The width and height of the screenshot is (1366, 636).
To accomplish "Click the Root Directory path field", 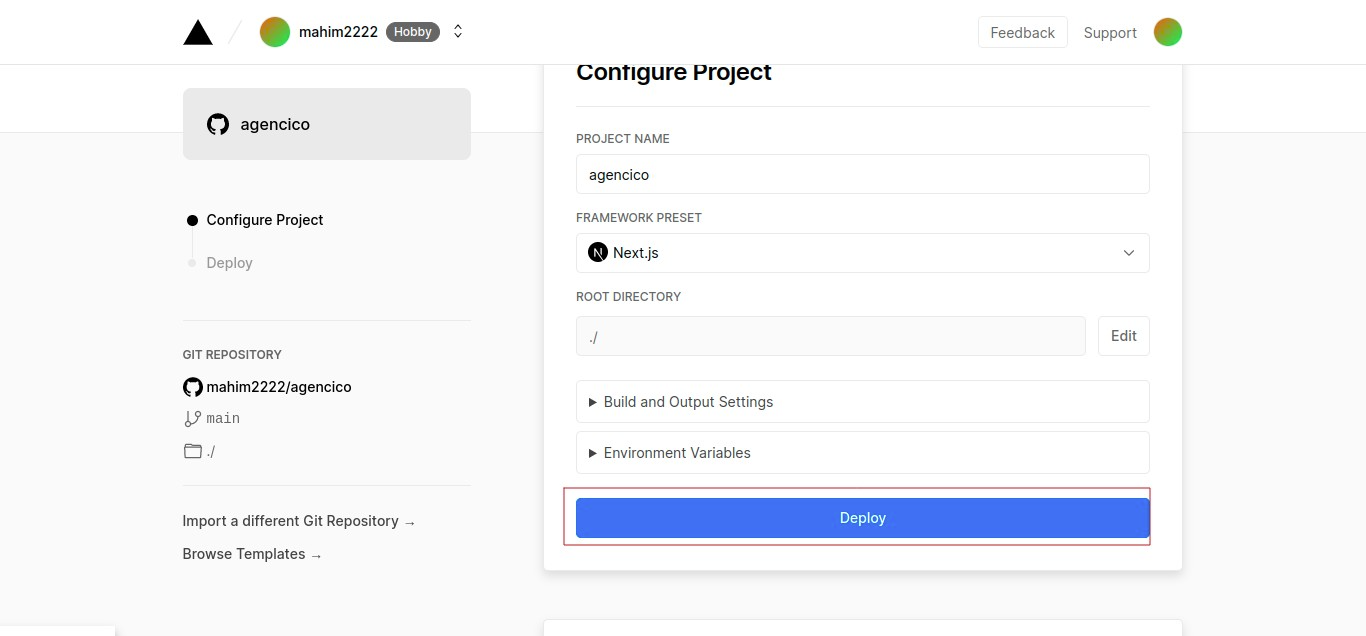I will click(x=831, y=336).
